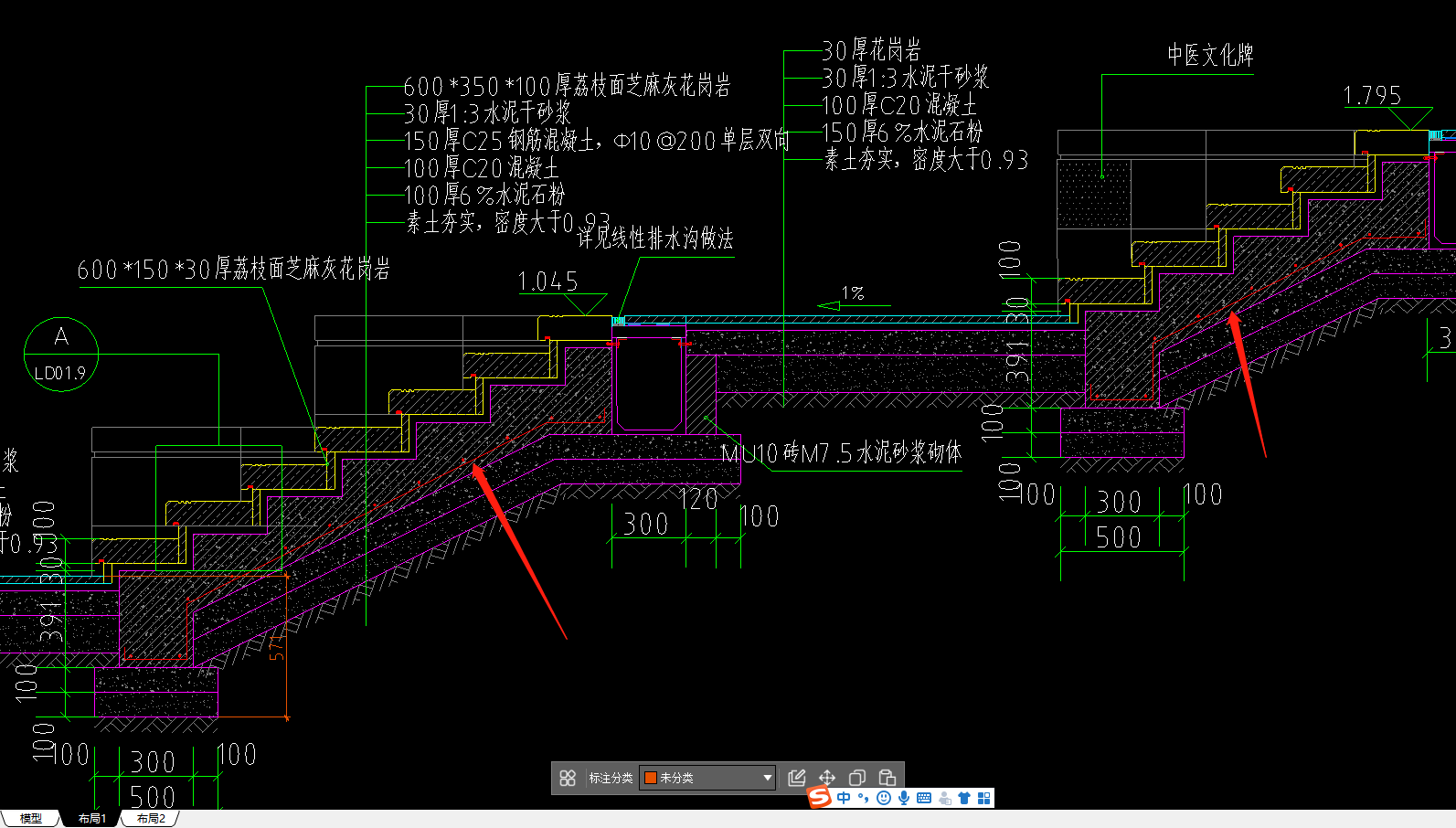This screenshot has height=828, width=1456.
Task: Click the Sogou account user icon
Action: tap(944, 798)
